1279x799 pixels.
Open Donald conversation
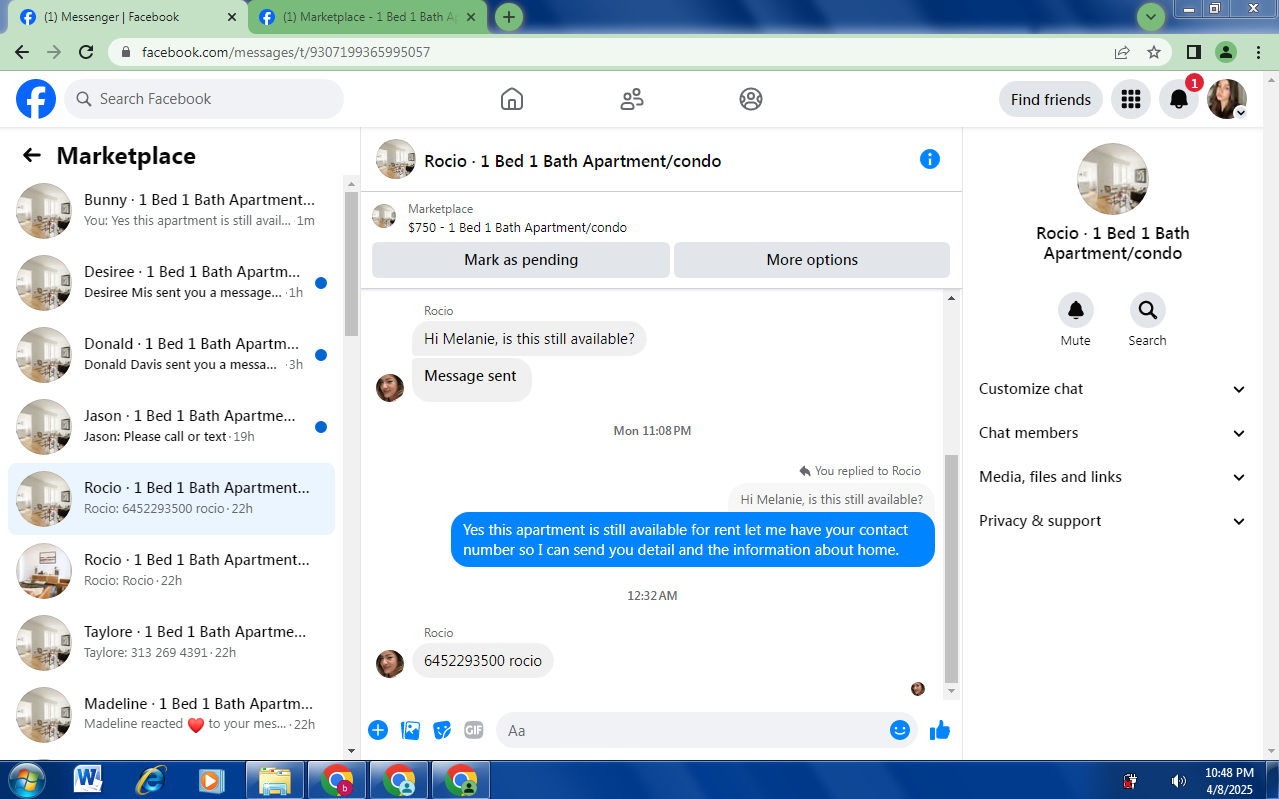click(171, 355)
